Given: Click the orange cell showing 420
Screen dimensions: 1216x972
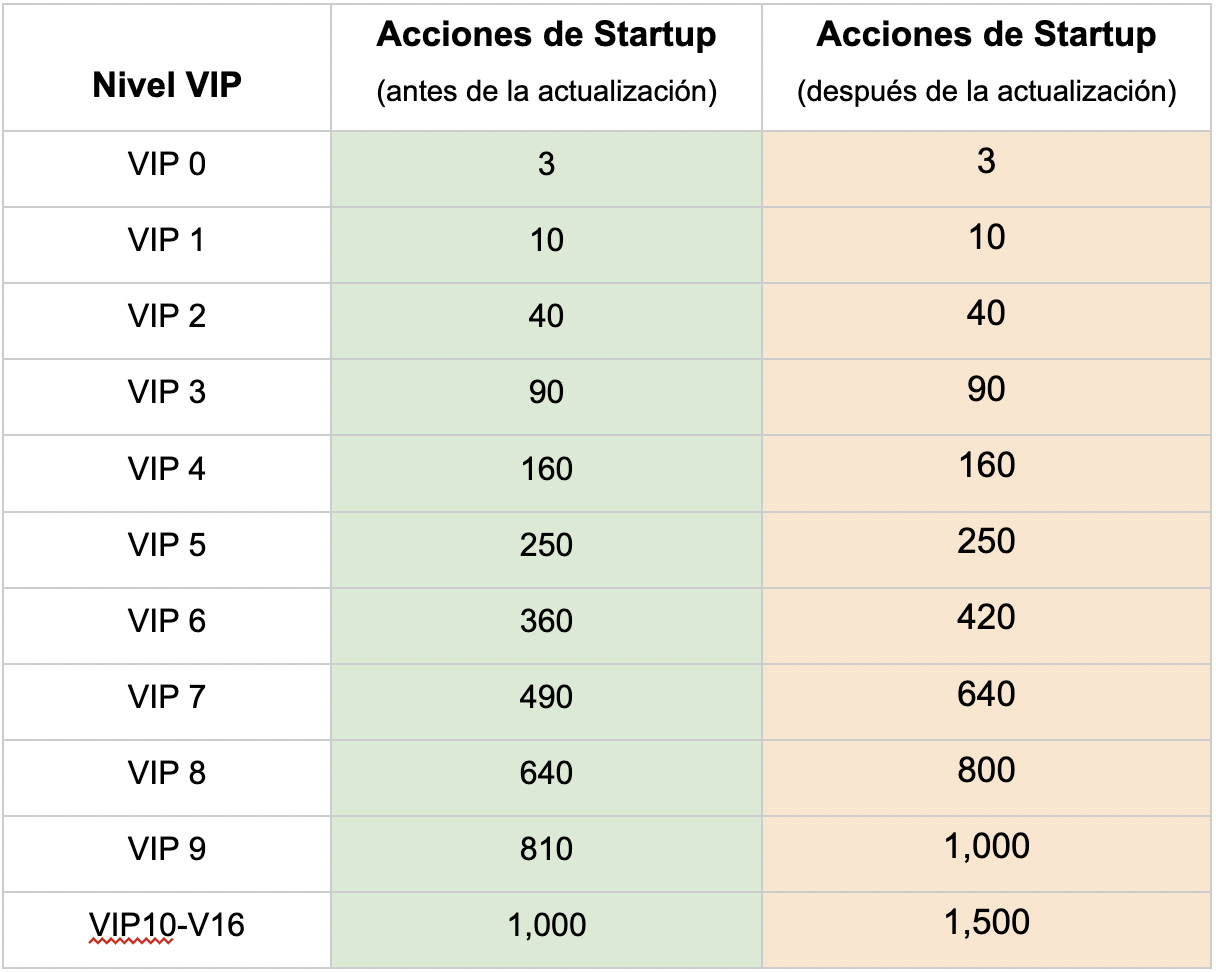Looking at the screenshot, I should (x=986, y=618).
